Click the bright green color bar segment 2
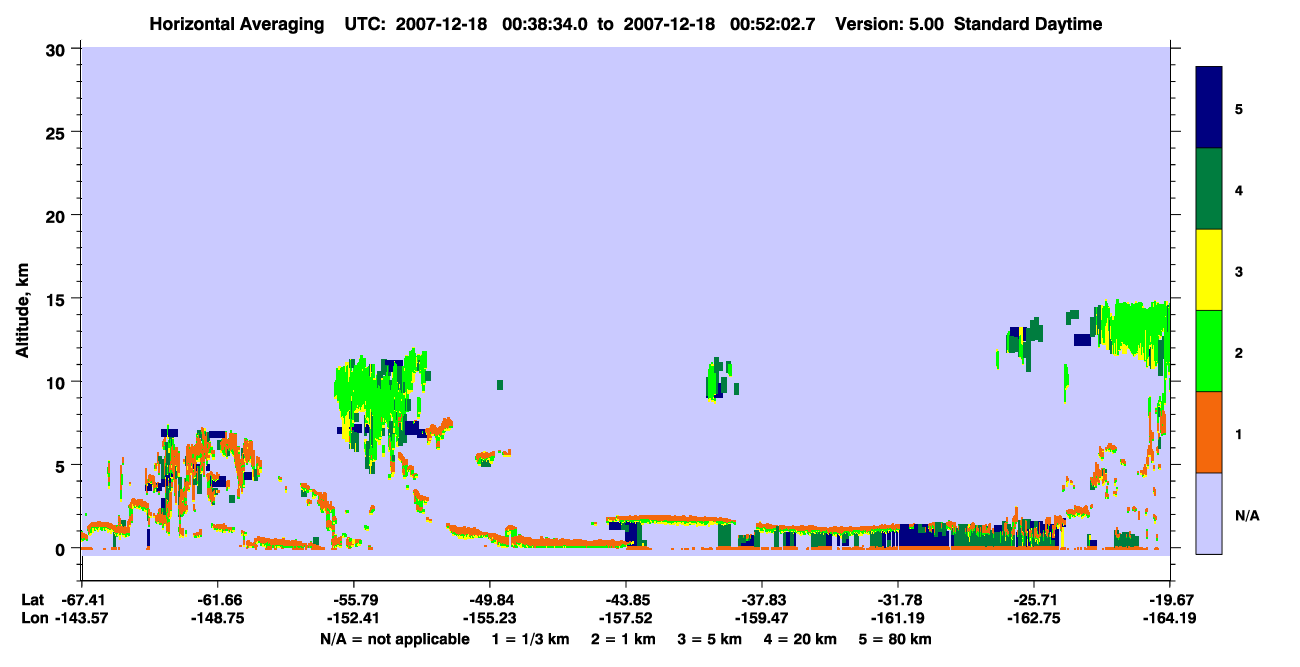This screenshot has height=667, width=1300. (1209, 351)
